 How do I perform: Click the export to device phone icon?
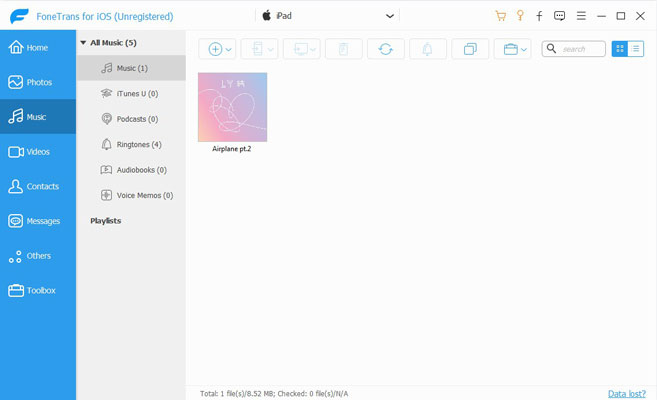(257, 49)
